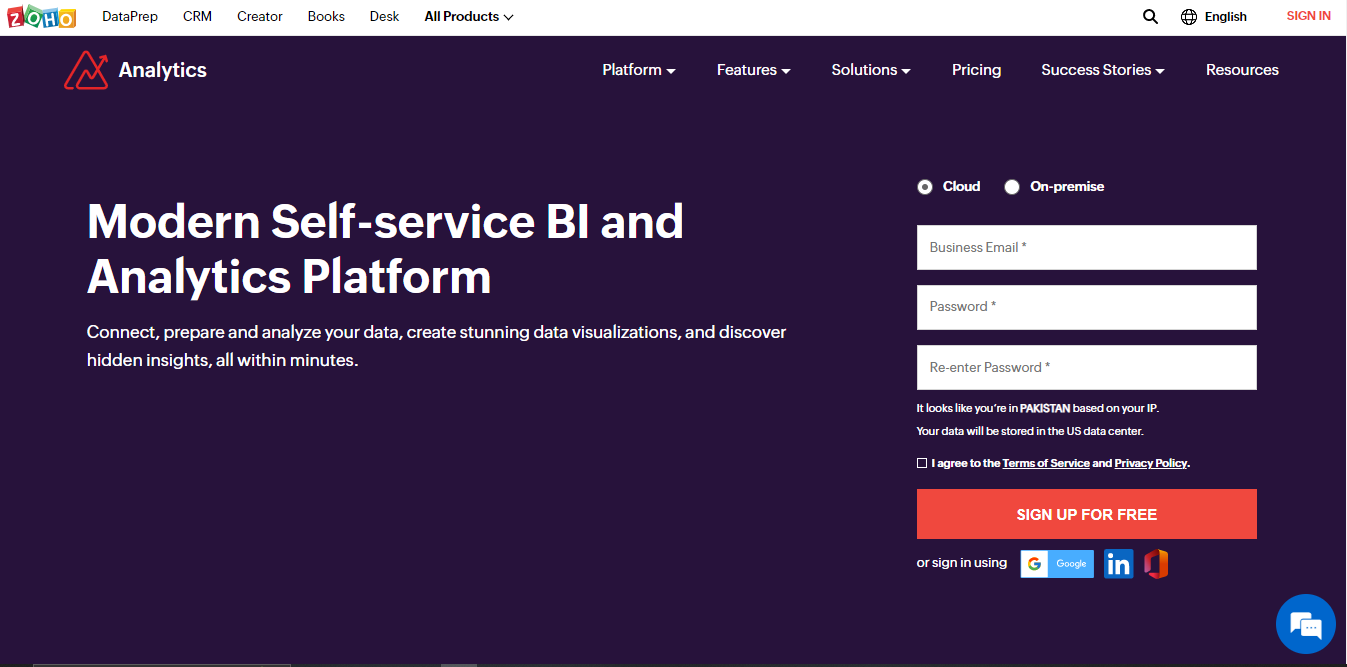Click the Zoho Analytics logo icon
The image size is (1347, 667).
pos(86,70)
